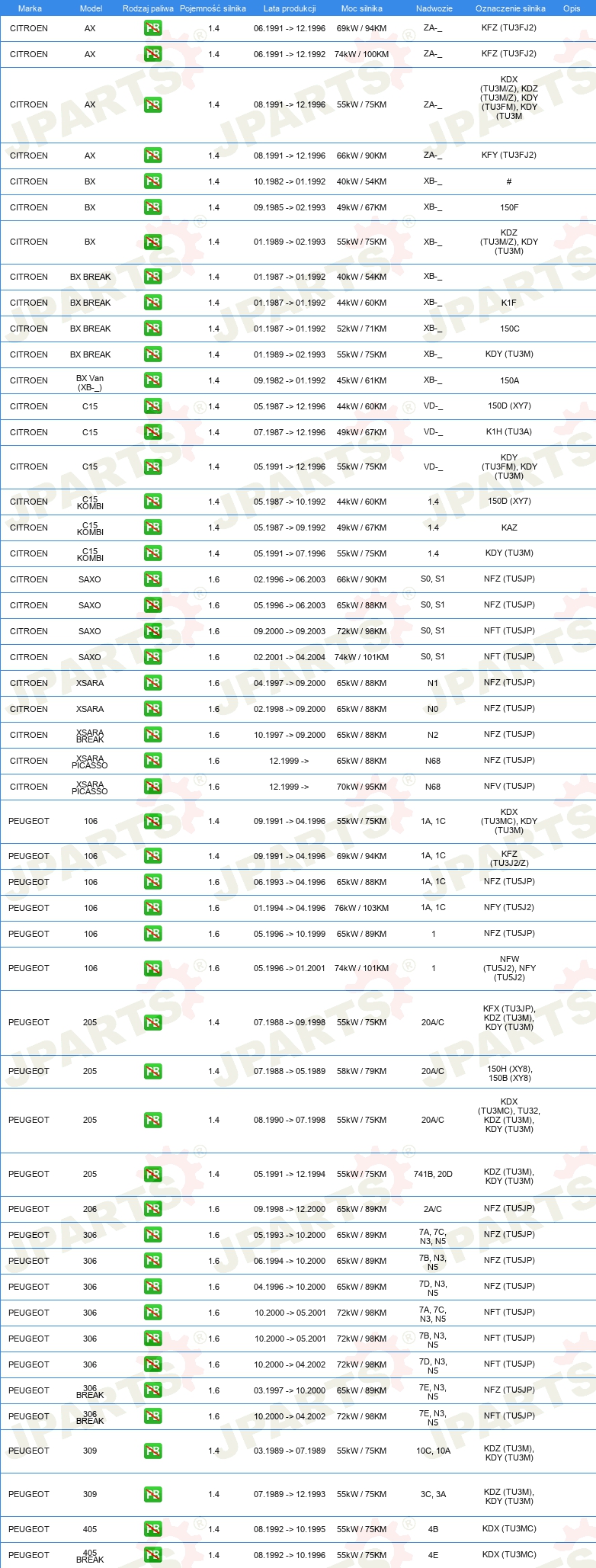Image resolution: width=596 pixels, height=1568 pixels.
Task: Click the Pojemność silnika column header
Action: (213, 8)
